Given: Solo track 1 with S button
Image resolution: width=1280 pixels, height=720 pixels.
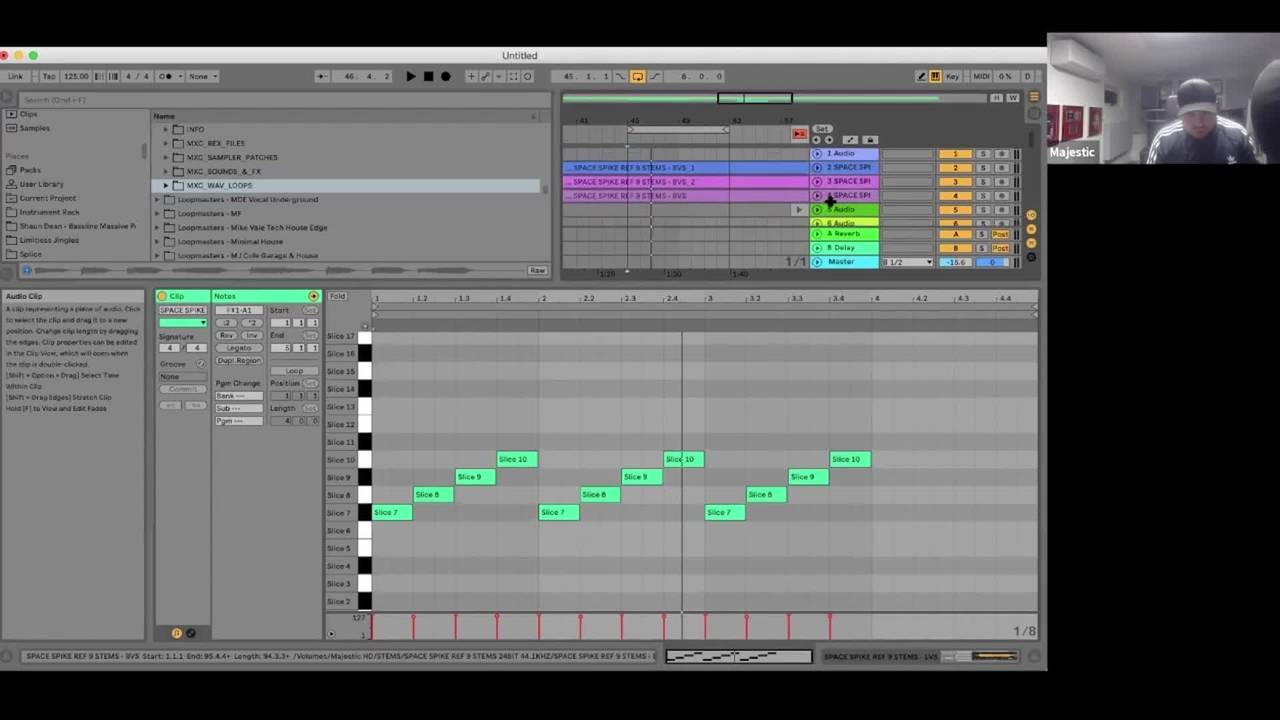Looking at the screenshot, I should tap(982, 154).
